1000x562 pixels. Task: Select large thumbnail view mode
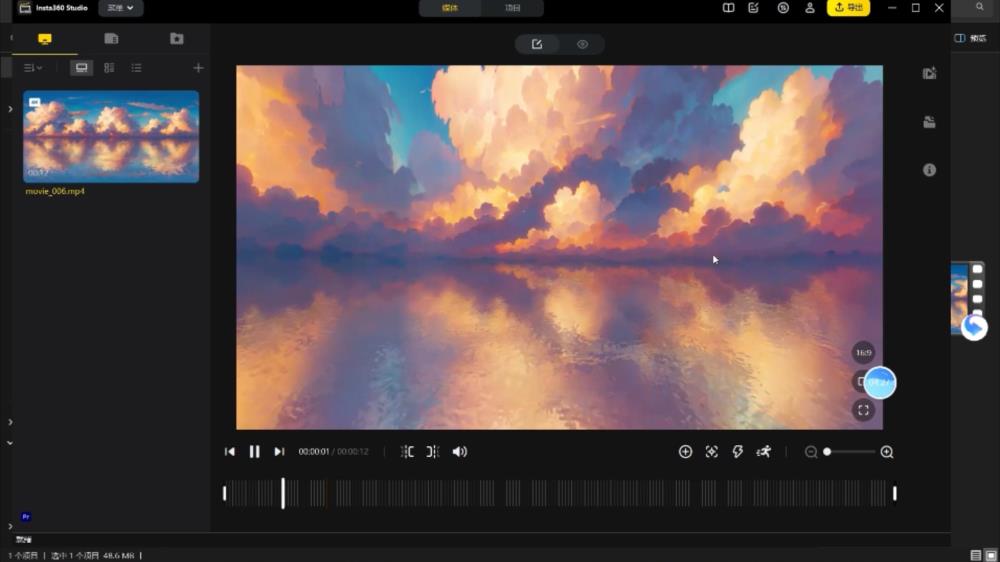point(81,68)
